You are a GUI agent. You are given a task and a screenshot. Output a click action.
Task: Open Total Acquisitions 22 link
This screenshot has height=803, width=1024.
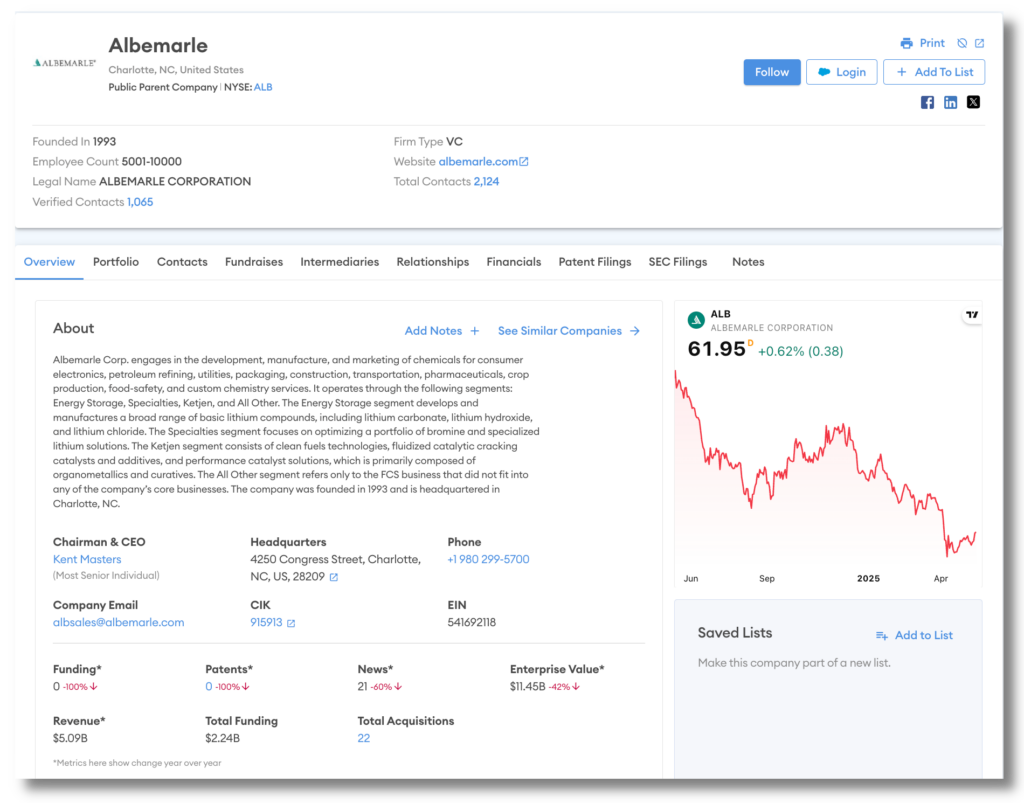click(364, 738)
